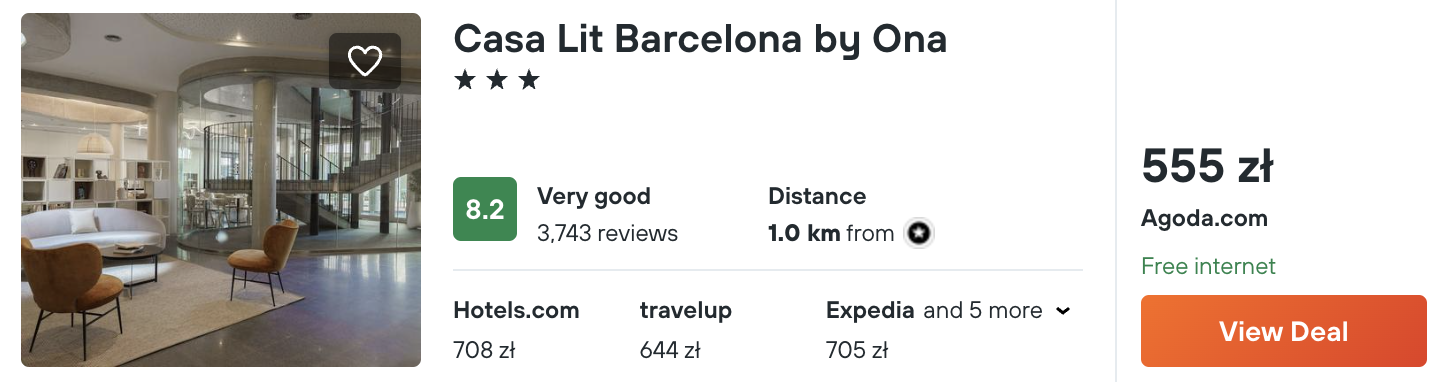Select the Hotels.com price offer
The width and height of the screenshot is (1444, 382).
(x=516, y=330)
